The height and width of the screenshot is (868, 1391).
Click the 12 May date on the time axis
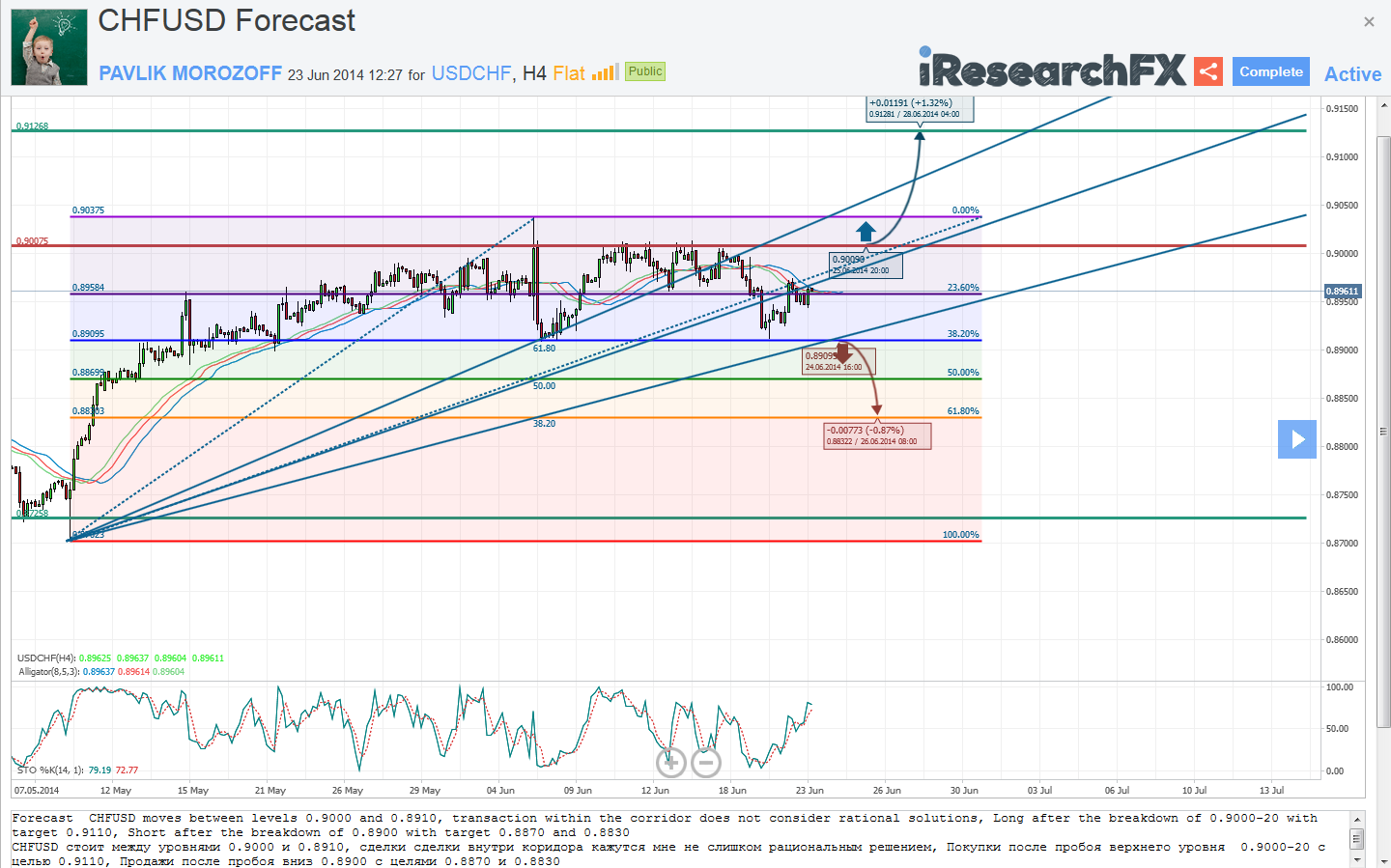[x=116, y=791]
